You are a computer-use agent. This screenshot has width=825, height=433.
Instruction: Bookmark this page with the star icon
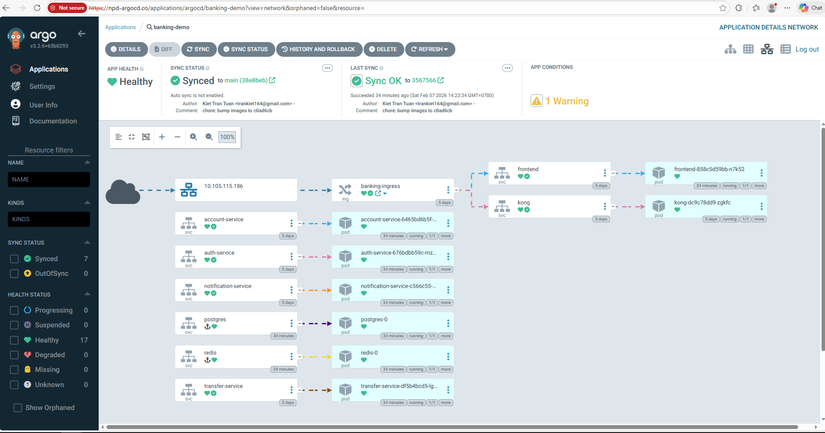tap(723, 8)
